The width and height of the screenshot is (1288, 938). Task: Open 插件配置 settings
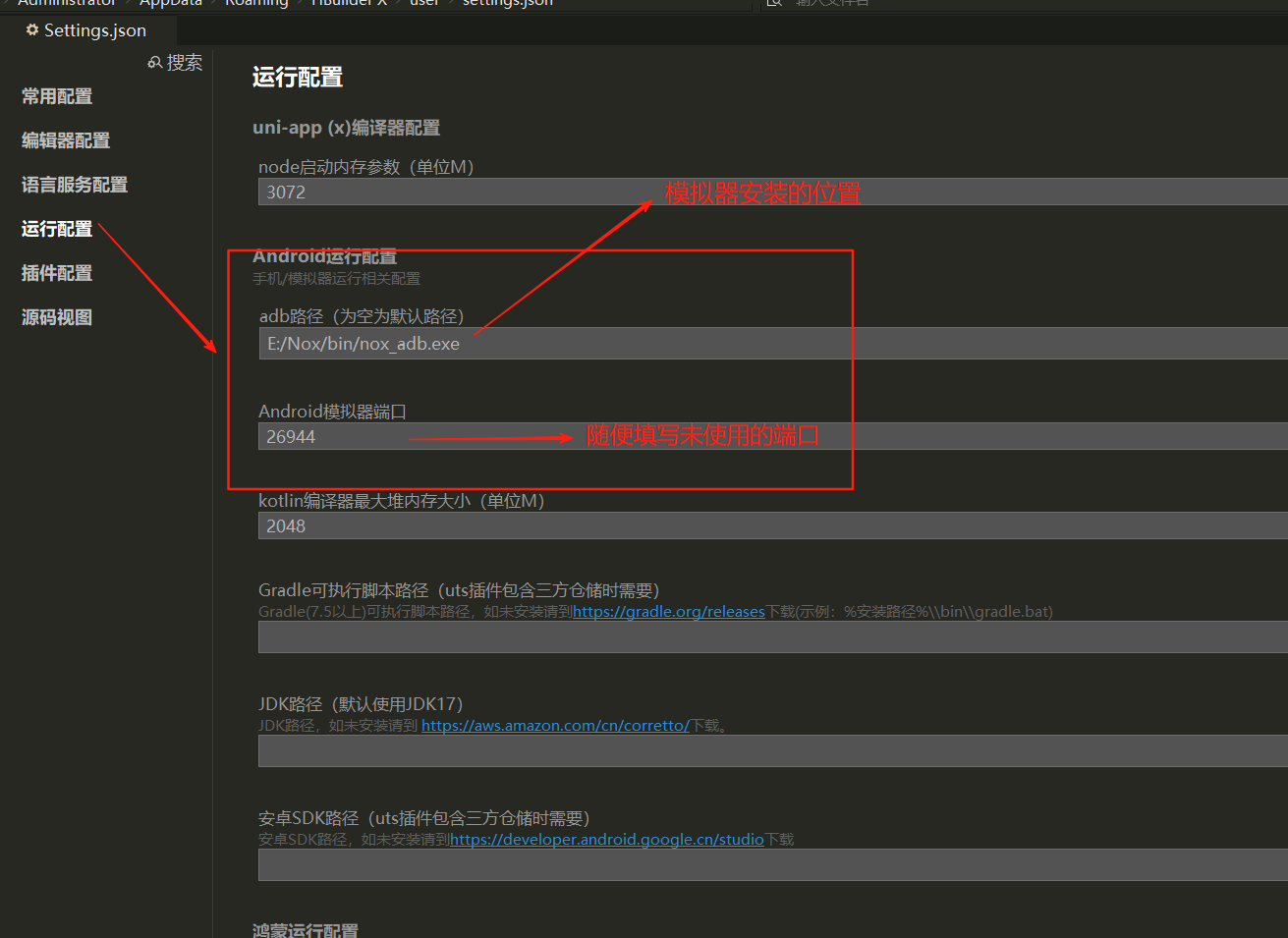[x=57, y=273]
